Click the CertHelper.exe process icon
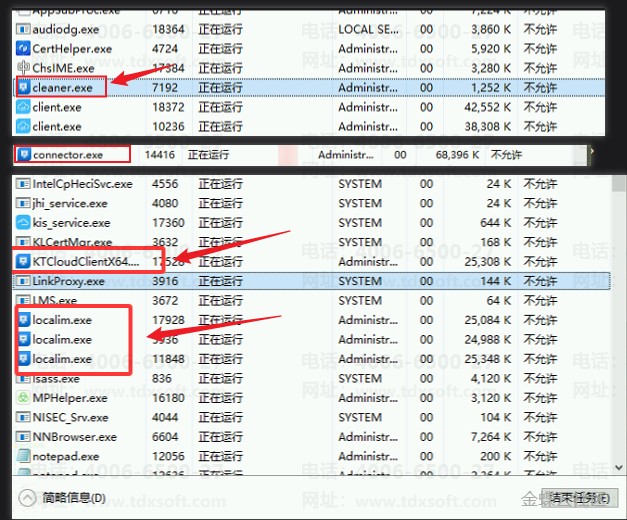Image resolution: width=627 pixels, height=520 pixels. 23,48
